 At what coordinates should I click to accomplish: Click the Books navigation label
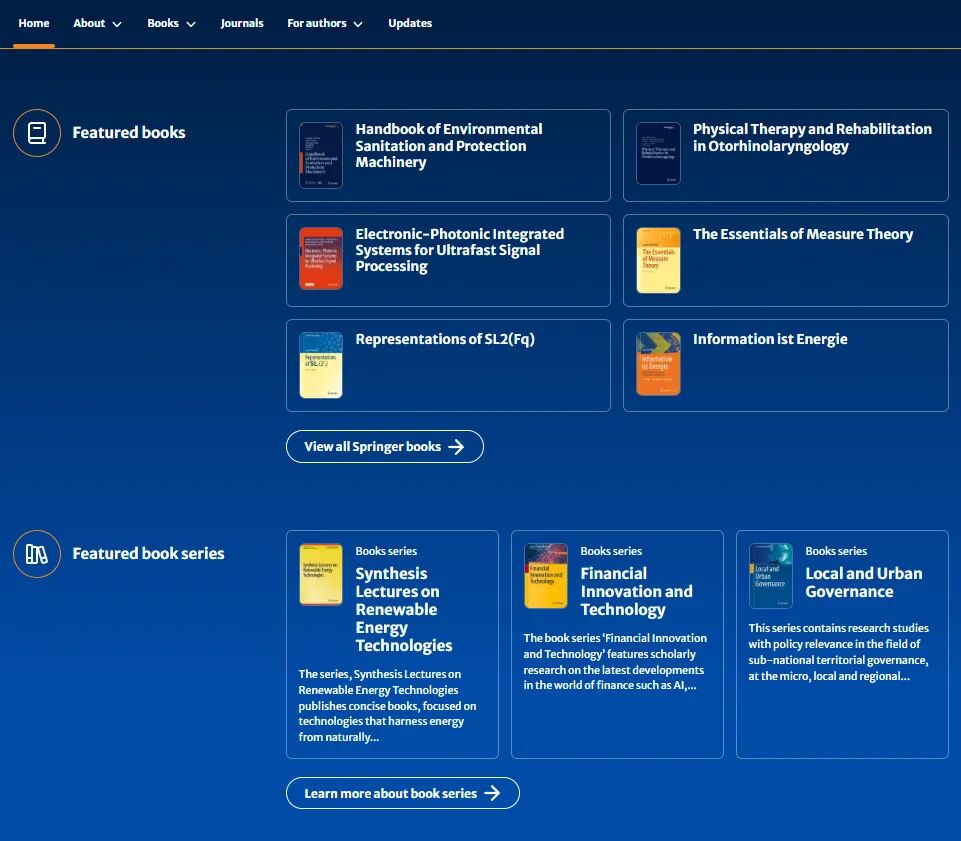[163, 23]
